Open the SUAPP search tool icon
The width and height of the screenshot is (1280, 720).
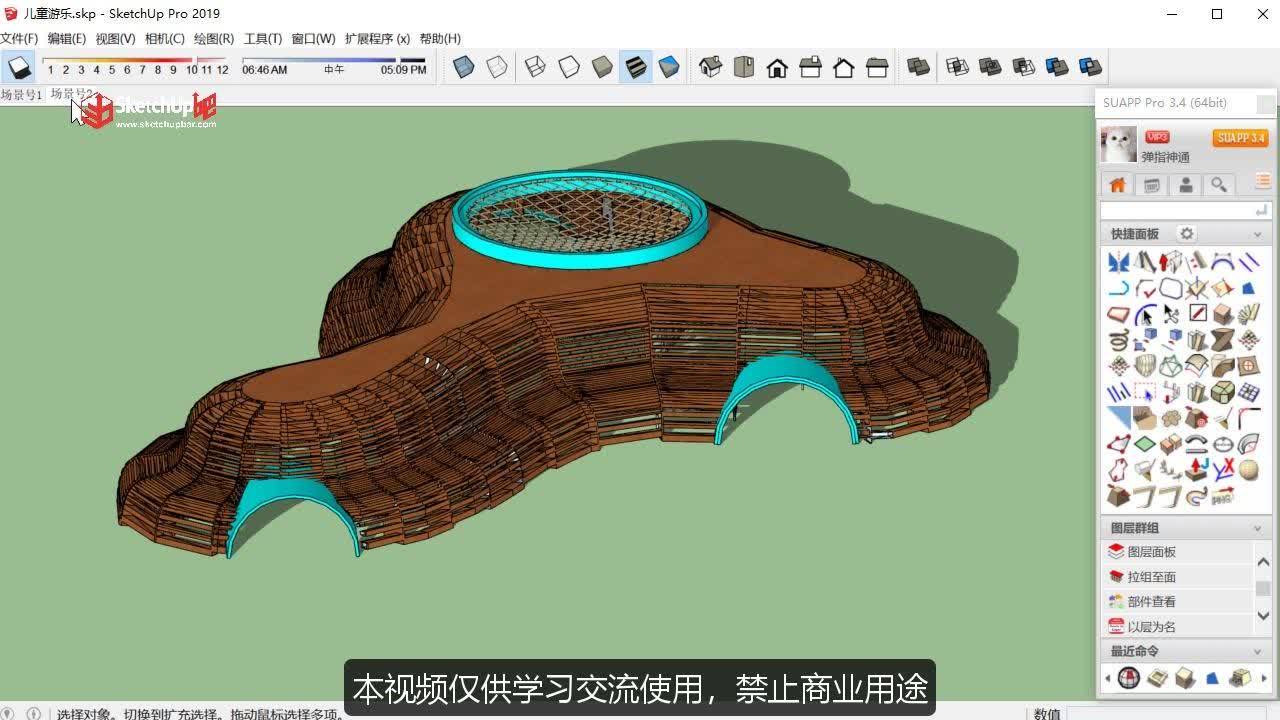1219,185
